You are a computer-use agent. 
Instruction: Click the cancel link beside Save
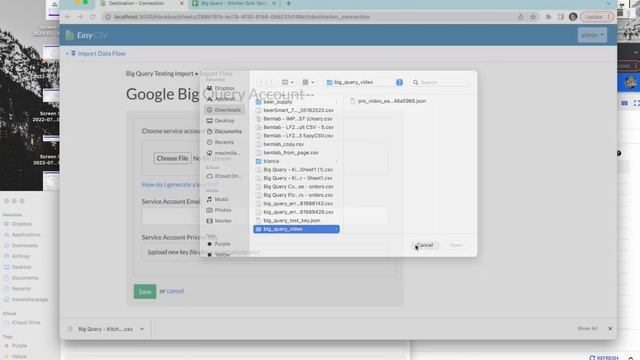175,291
